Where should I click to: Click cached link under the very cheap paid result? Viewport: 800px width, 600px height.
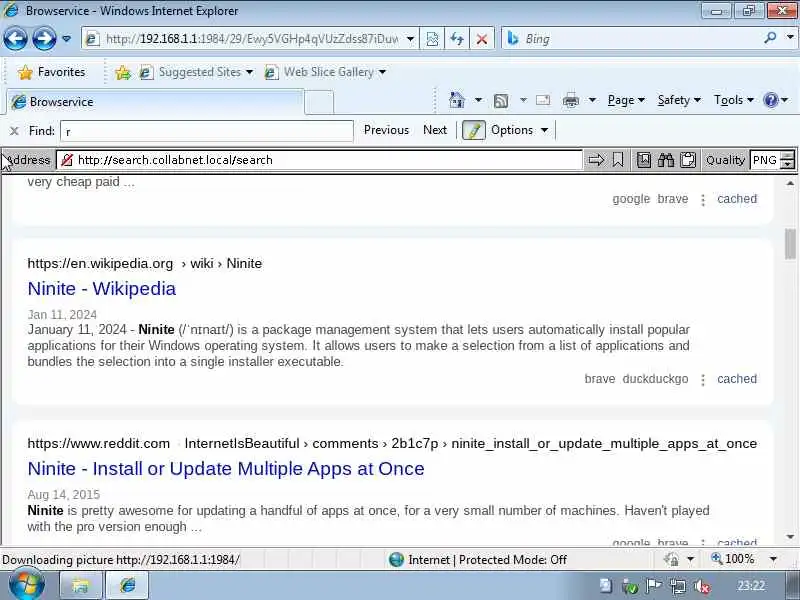pyautogui.click(x=737, y=198)
